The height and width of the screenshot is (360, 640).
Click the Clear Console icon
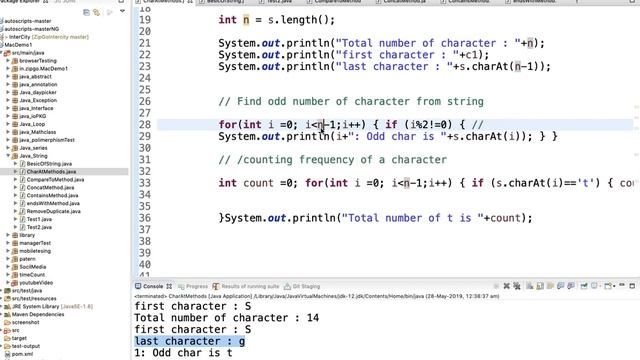(x=530, y=286)
